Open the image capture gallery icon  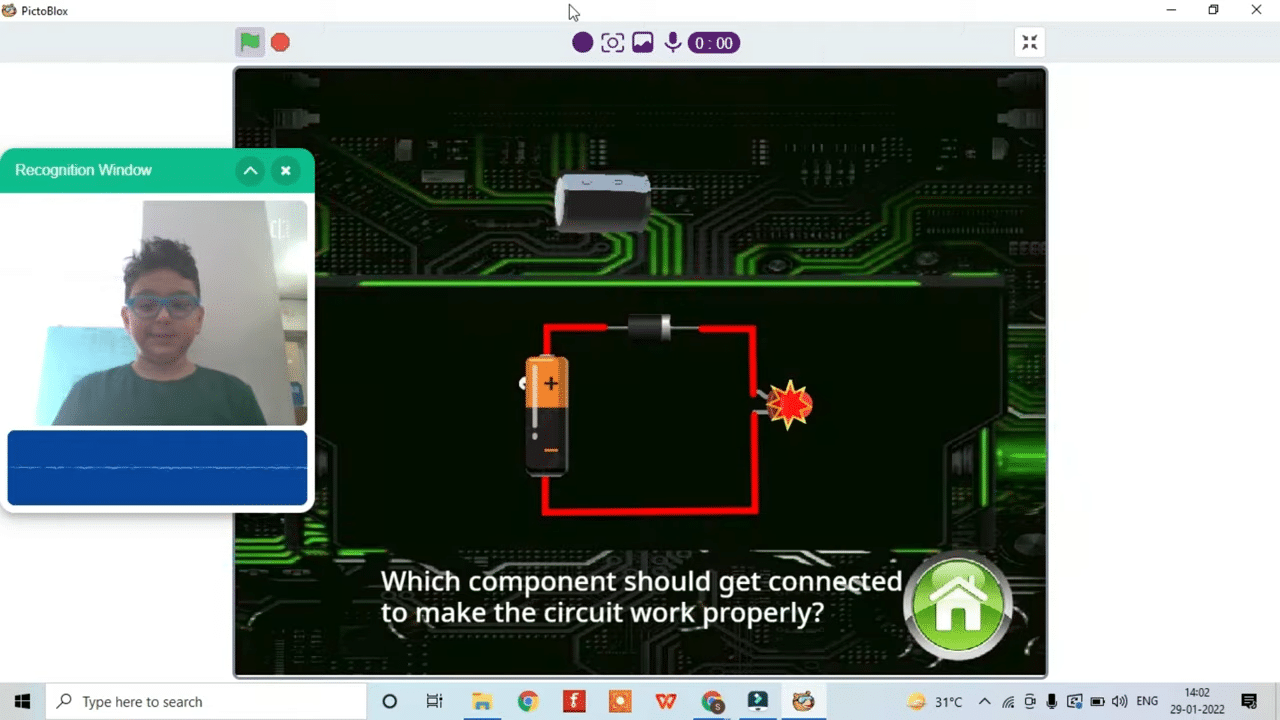click(x=642, y=42)
